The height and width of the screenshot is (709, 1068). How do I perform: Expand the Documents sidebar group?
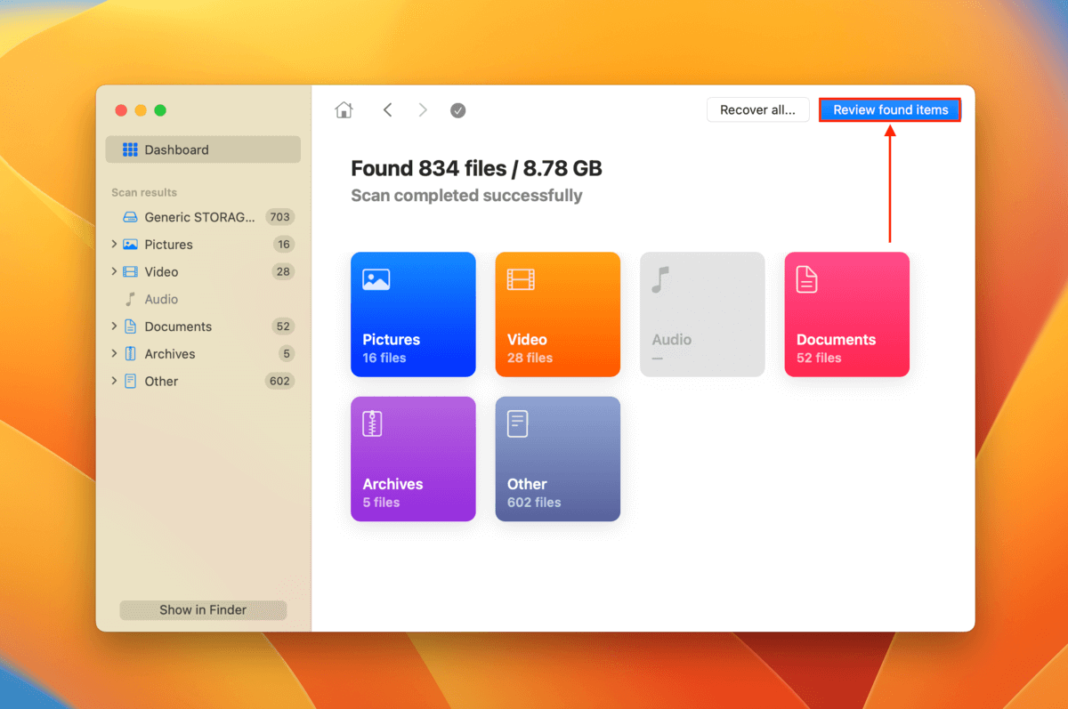[114, 327]
